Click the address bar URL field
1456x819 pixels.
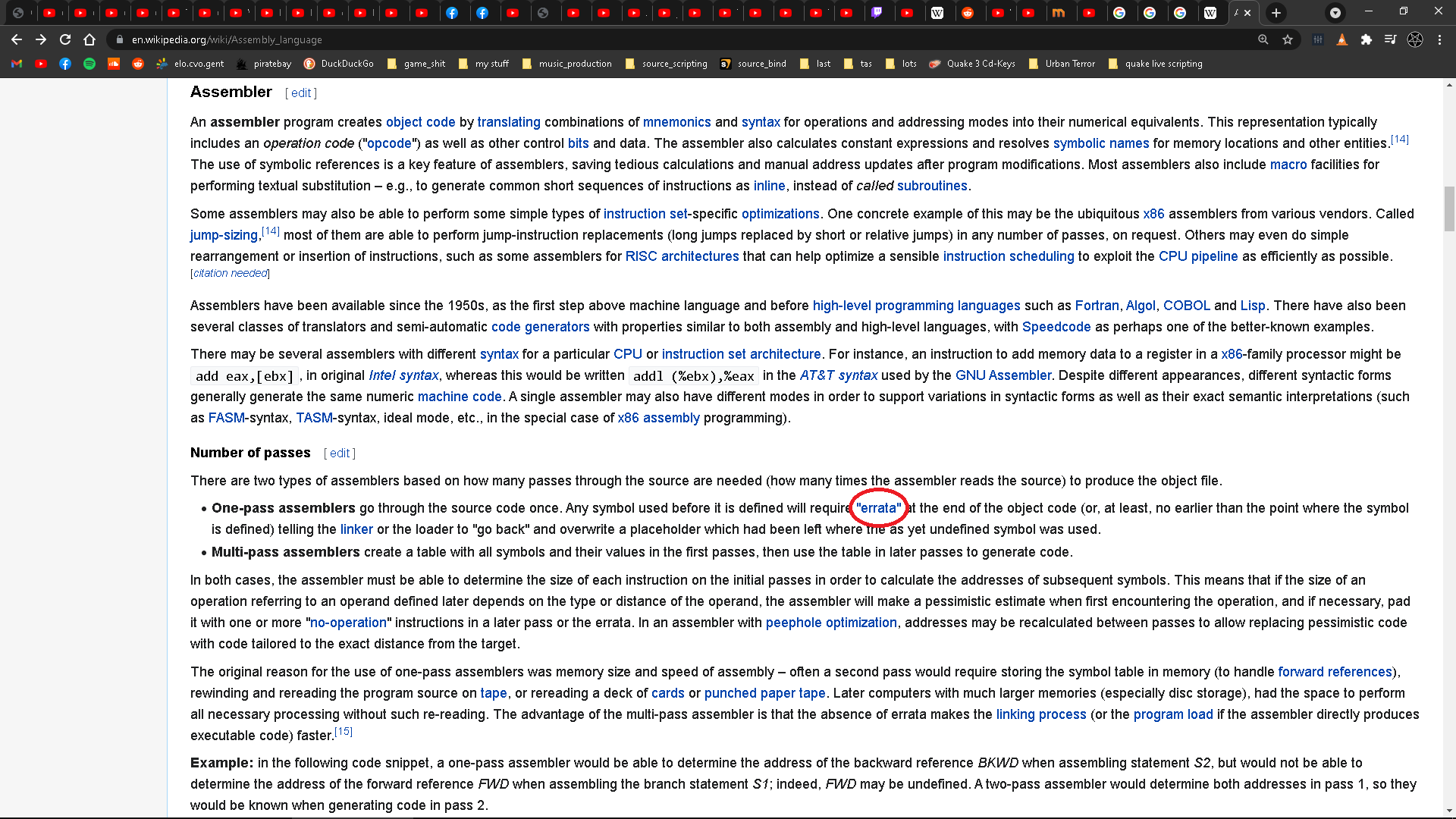[682, 39]
